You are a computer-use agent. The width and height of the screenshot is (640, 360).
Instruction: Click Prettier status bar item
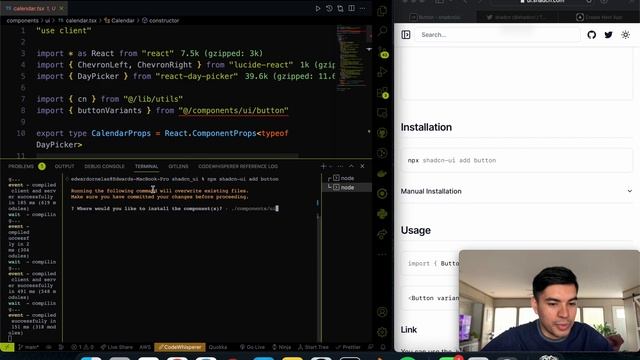tap(348, 347)
